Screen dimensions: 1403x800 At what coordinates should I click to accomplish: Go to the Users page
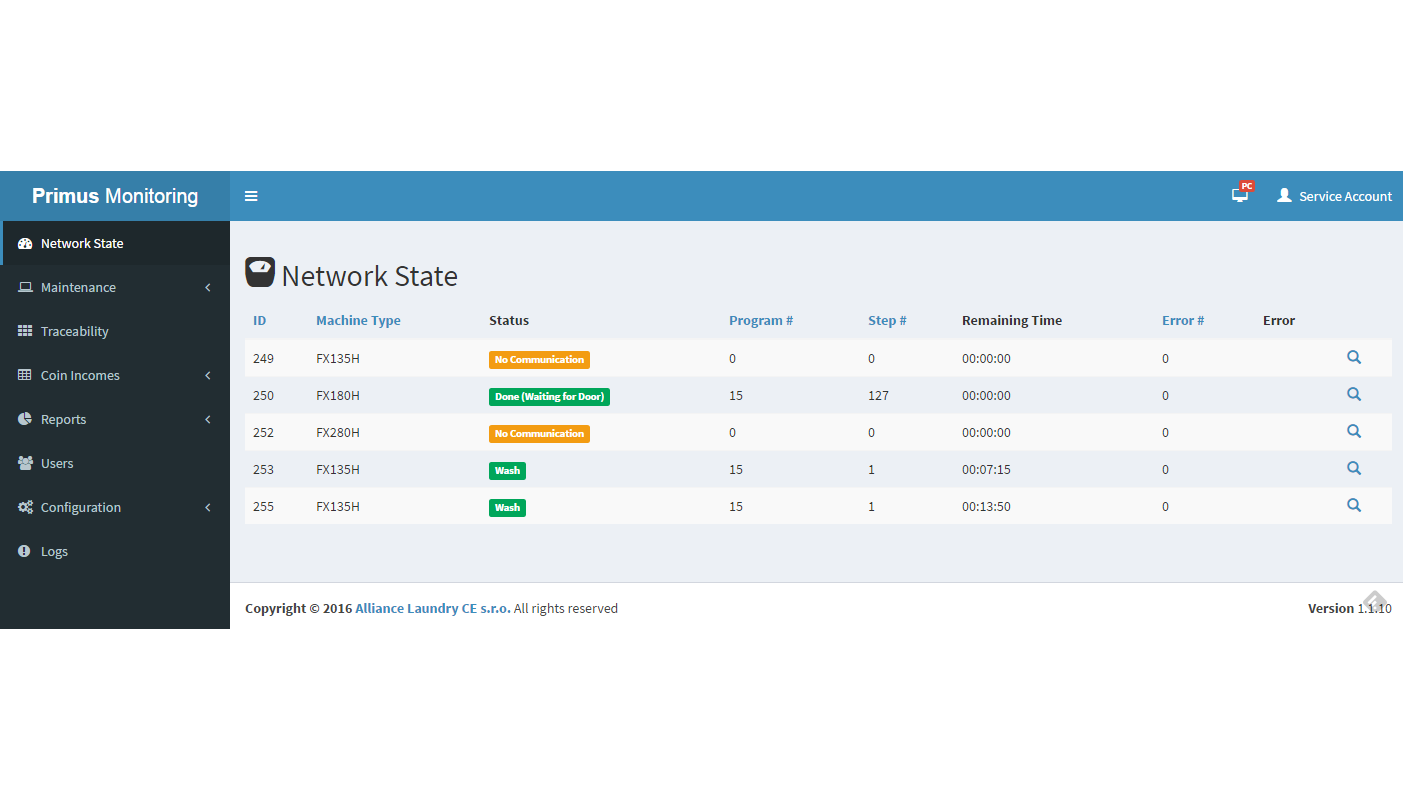click(57, 463)
